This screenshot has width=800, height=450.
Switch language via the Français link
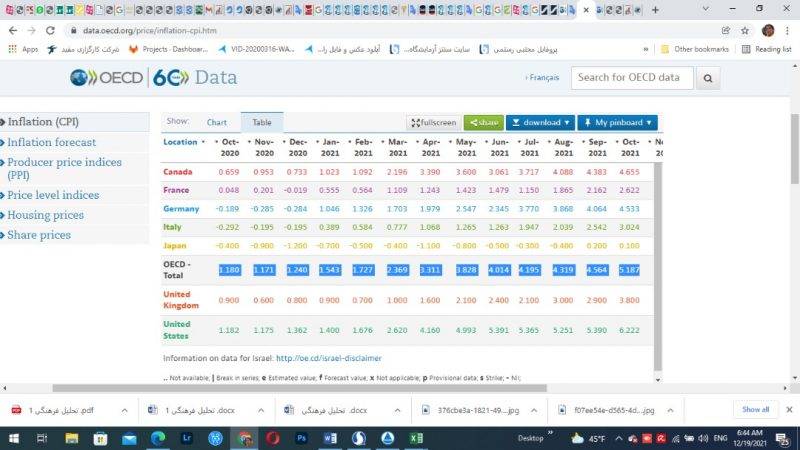coord(543,78)
